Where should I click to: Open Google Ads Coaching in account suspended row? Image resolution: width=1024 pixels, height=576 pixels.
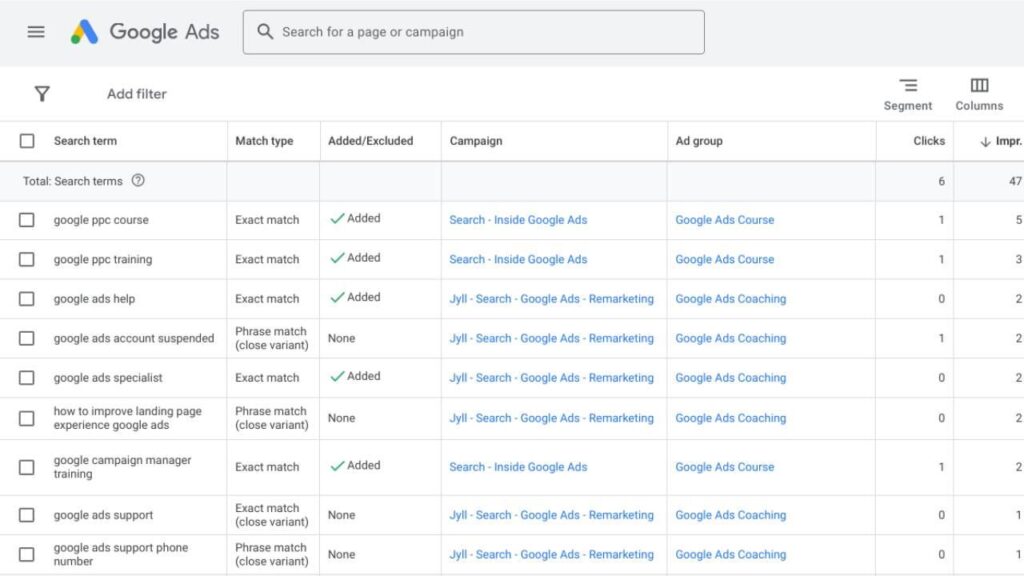tap(731, 338)
